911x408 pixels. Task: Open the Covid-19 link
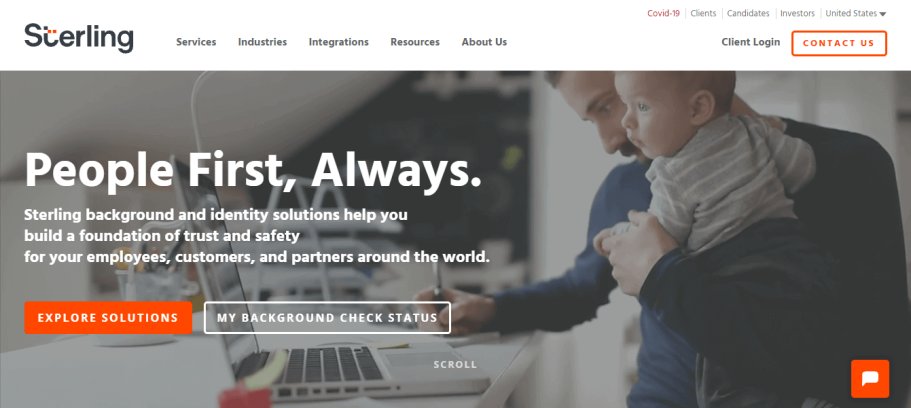click(663, 13)
